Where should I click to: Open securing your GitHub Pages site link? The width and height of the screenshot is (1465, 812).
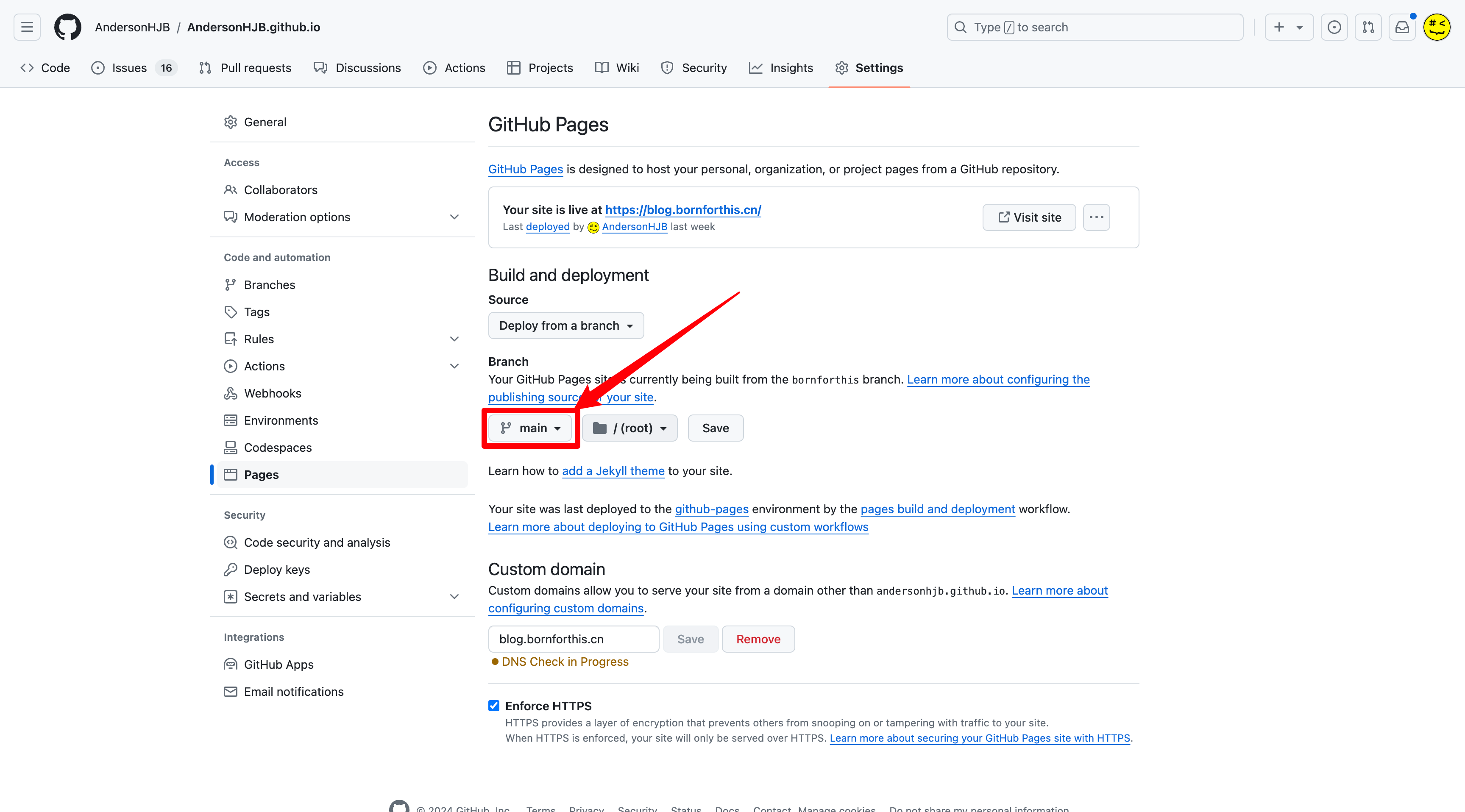980,738
